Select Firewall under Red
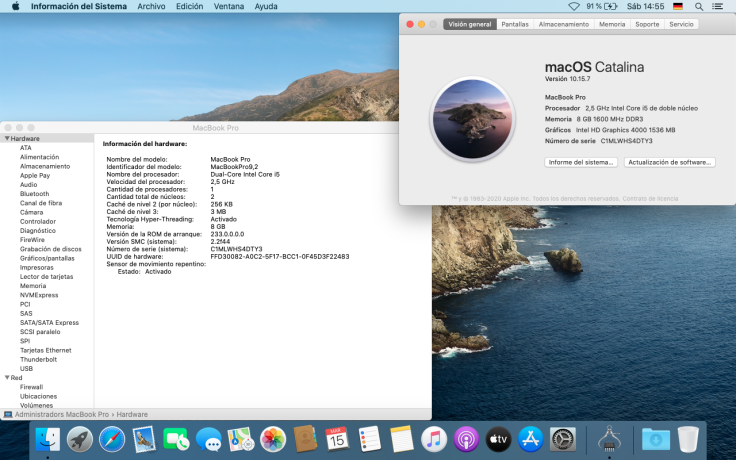736x460 pixels. [31, 387]
